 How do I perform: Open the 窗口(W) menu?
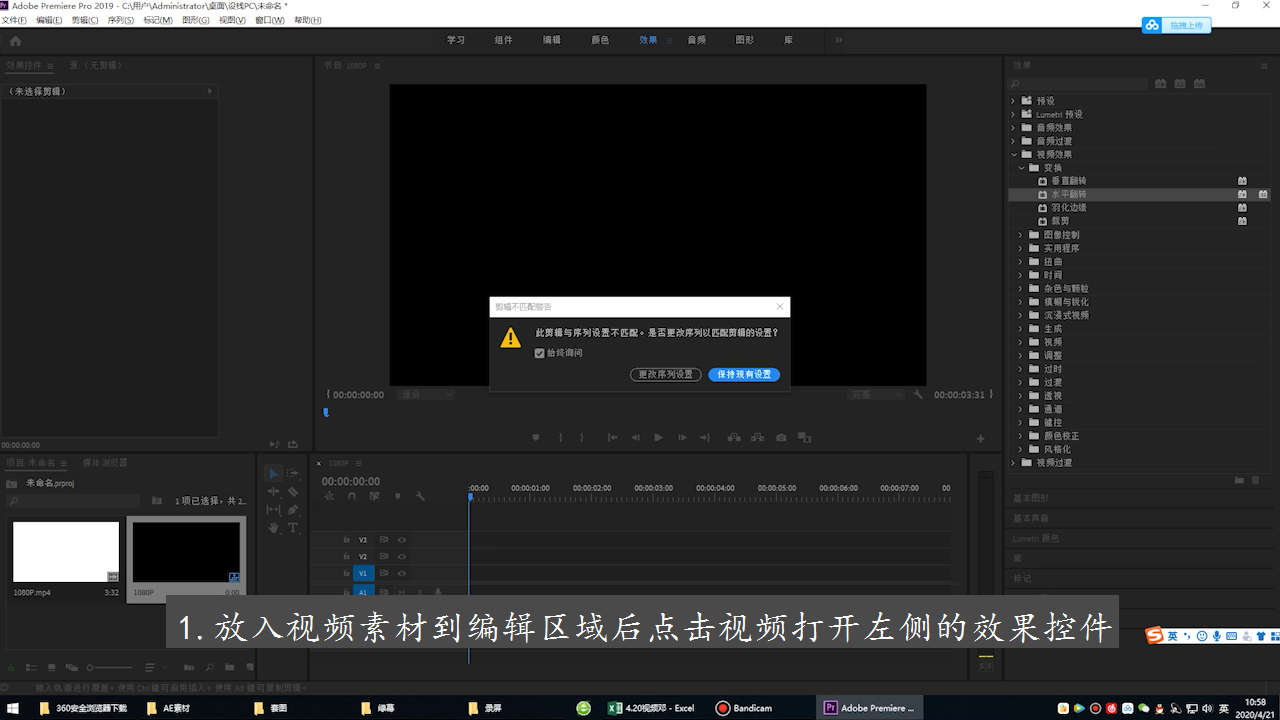point(270,20)
